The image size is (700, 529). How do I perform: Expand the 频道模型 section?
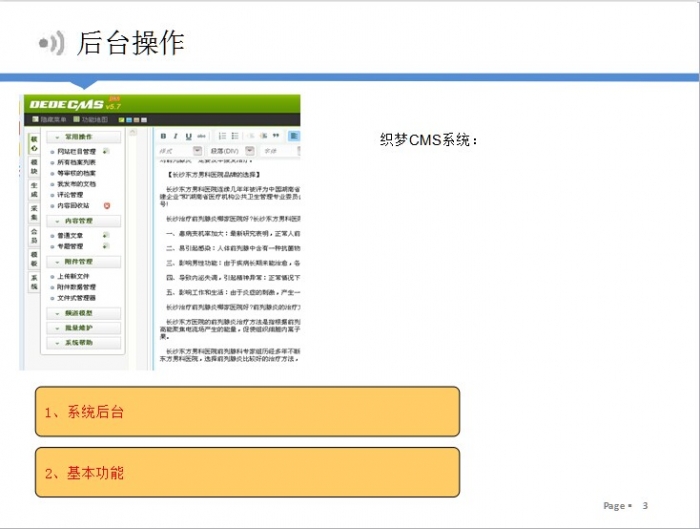click(84, 313)
